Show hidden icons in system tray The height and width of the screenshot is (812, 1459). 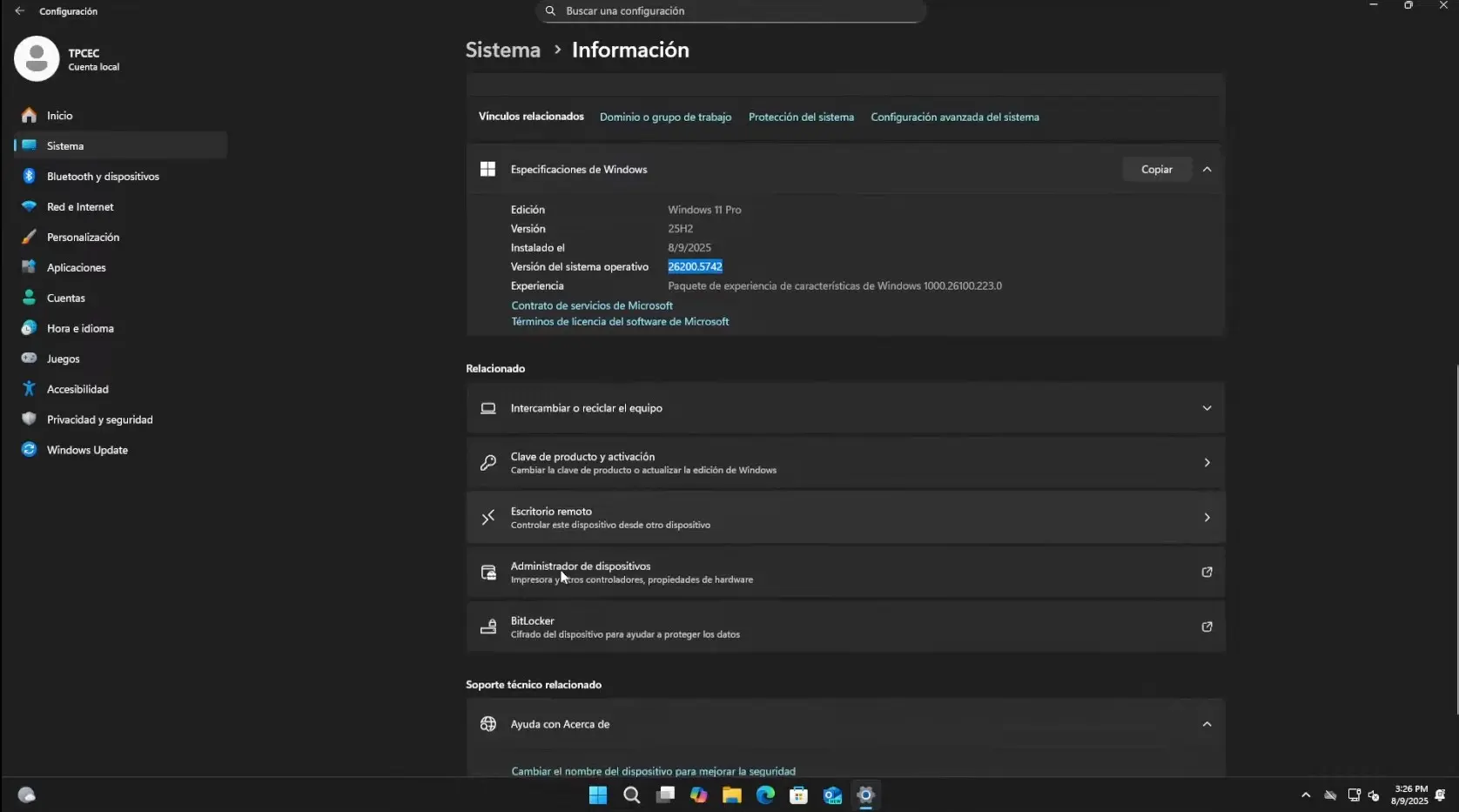pyautogui.click(x=1305, y=795)
